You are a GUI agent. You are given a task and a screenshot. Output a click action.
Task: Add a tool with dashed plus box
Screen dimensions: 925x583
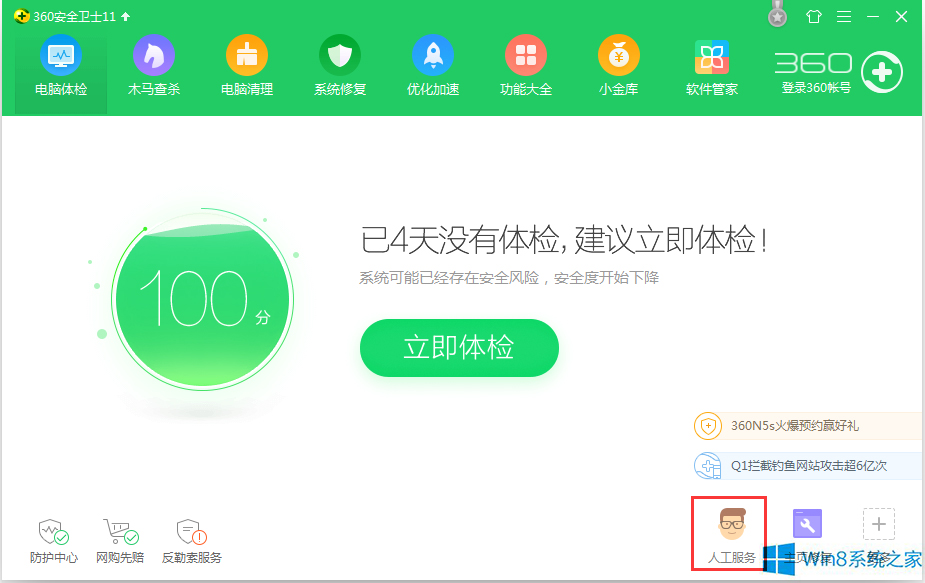coord(878,524)
